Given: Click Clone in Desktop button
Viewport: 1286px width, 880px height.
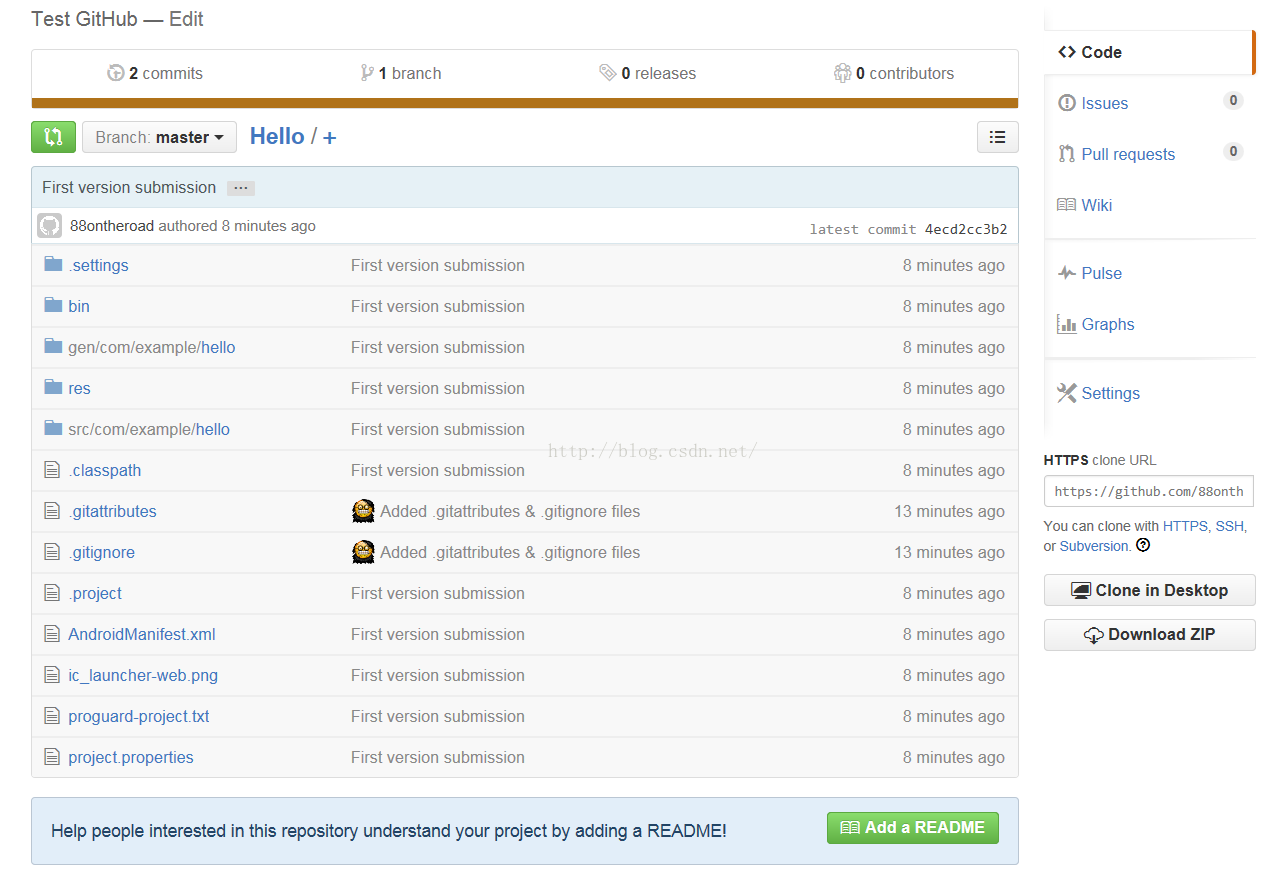Looking at the screenshot, I should tap(1149, 590).
